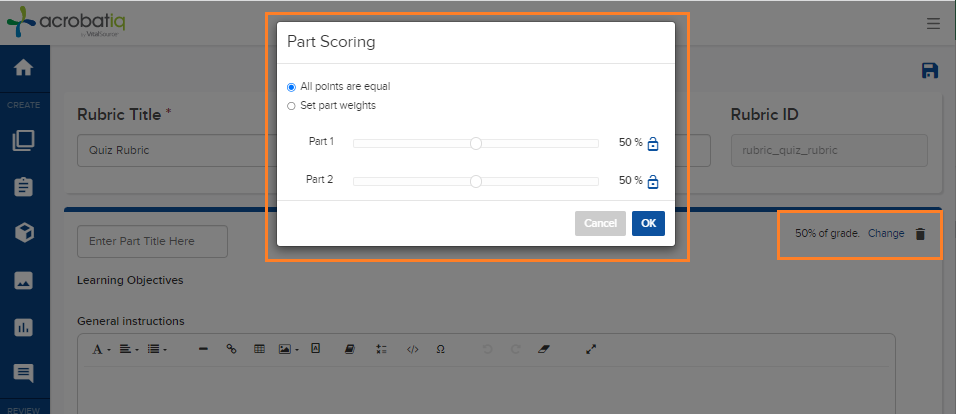The width and height of the screenshot is (956, 414).
Task: Click the Enter Part Title Here field
Action: [x=152, y=241]
